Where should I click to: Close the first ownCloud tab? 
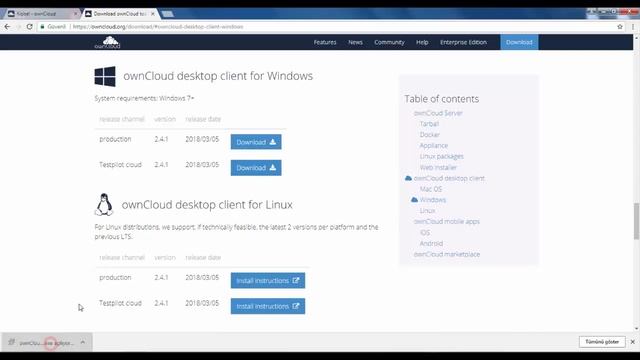(76, 14)
